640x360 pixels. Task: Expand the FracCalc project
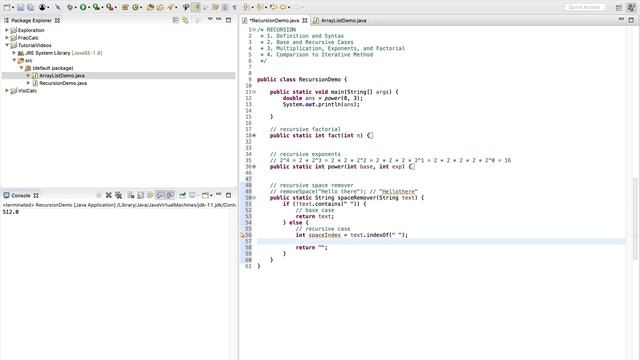(7, 38)
